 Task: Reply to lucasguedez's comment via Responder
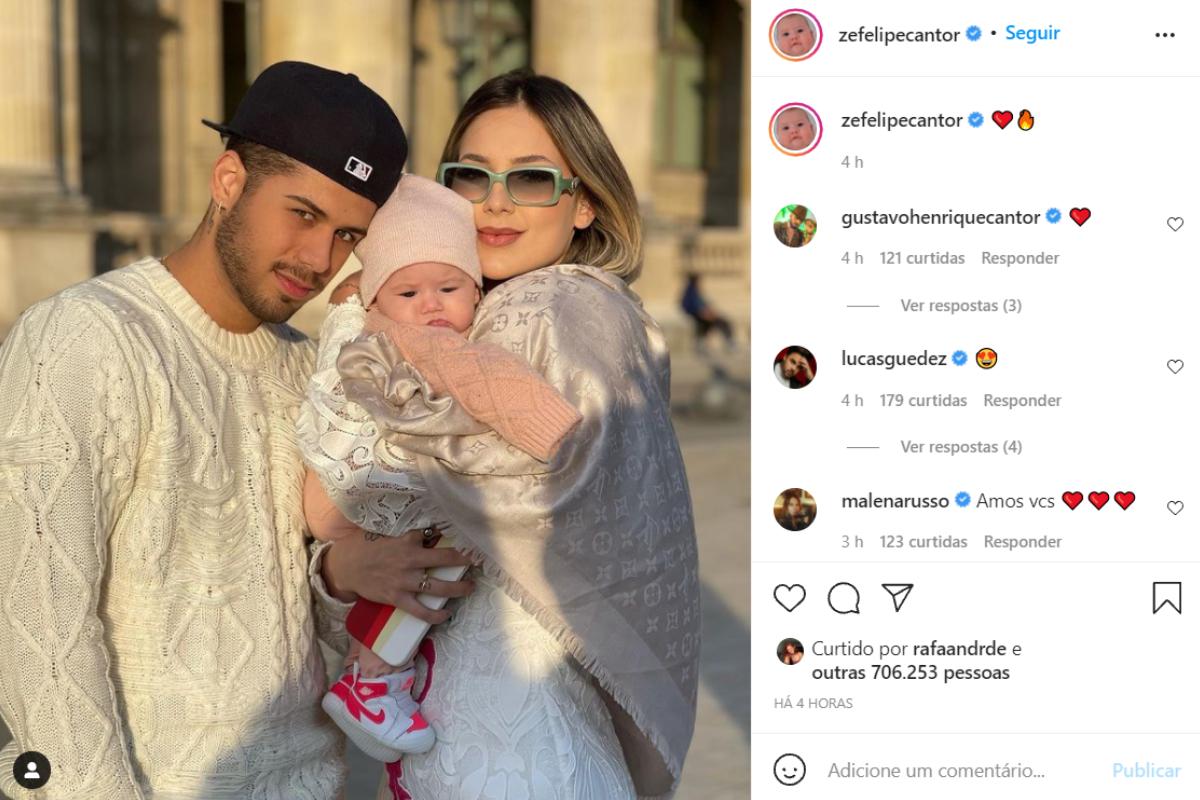click(x=1022, y=400)
